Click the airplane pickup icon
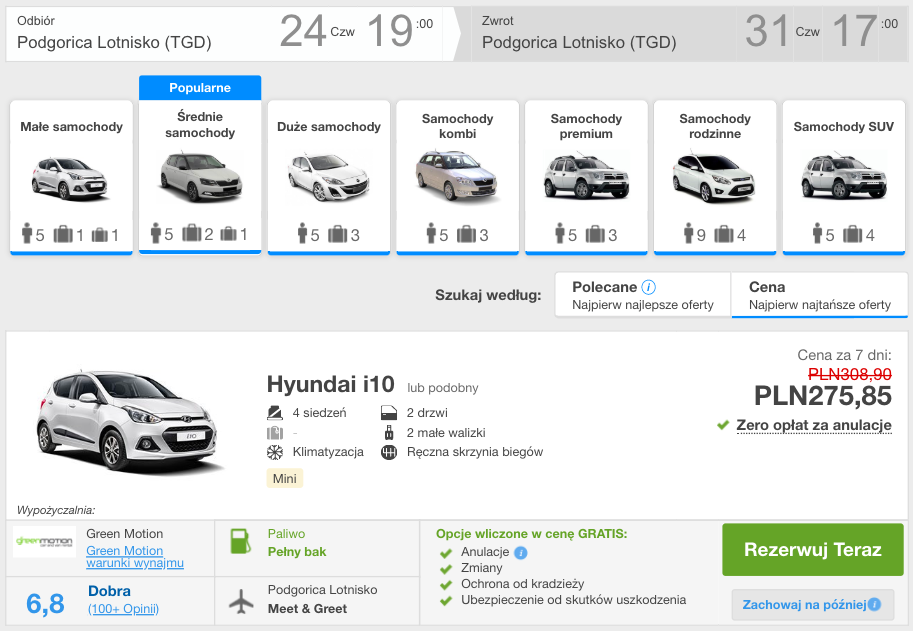 [x=241, y=601]
